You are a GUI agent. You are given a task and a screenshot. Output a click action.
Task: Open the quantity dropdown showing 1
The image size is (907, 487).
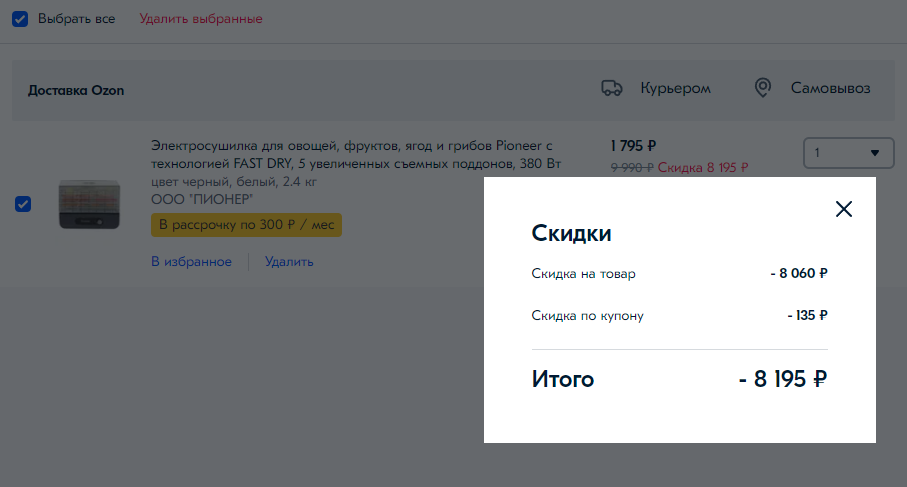846,153
